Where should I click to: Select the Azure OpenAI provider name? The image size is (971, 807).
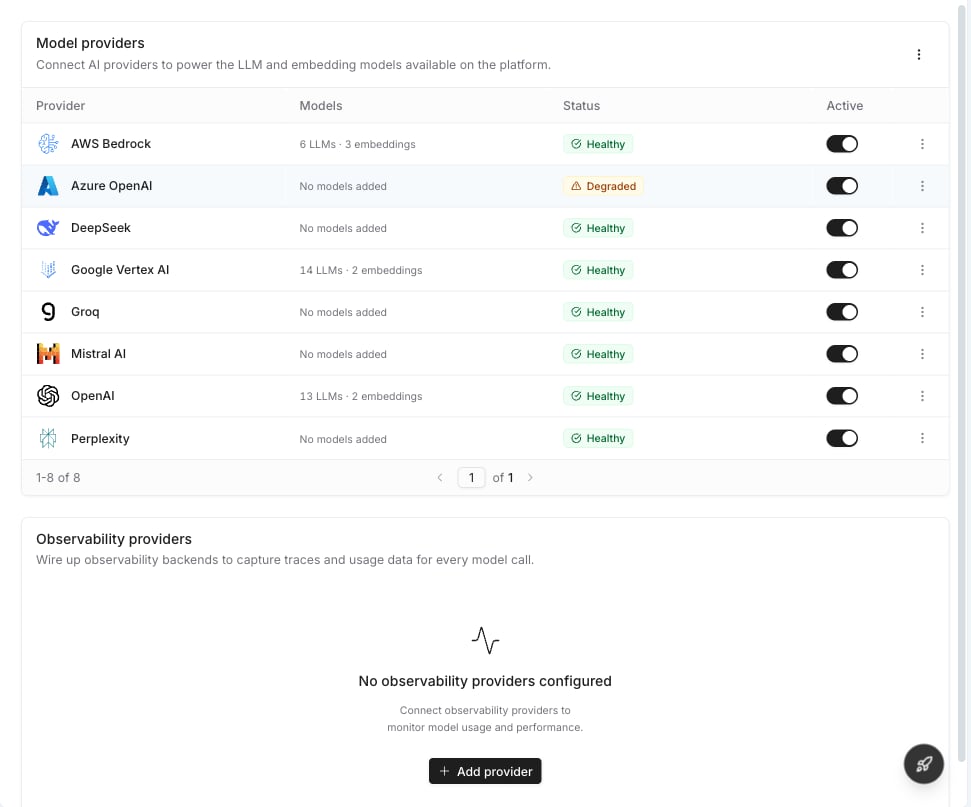pyautogui.click(x=111, y=186)
